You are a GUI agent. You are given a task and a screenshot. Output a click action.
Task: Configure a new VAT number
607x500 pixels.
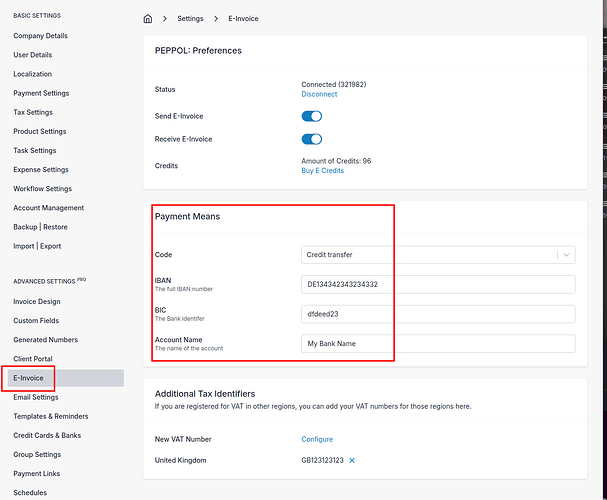click(x=317, y=439)
